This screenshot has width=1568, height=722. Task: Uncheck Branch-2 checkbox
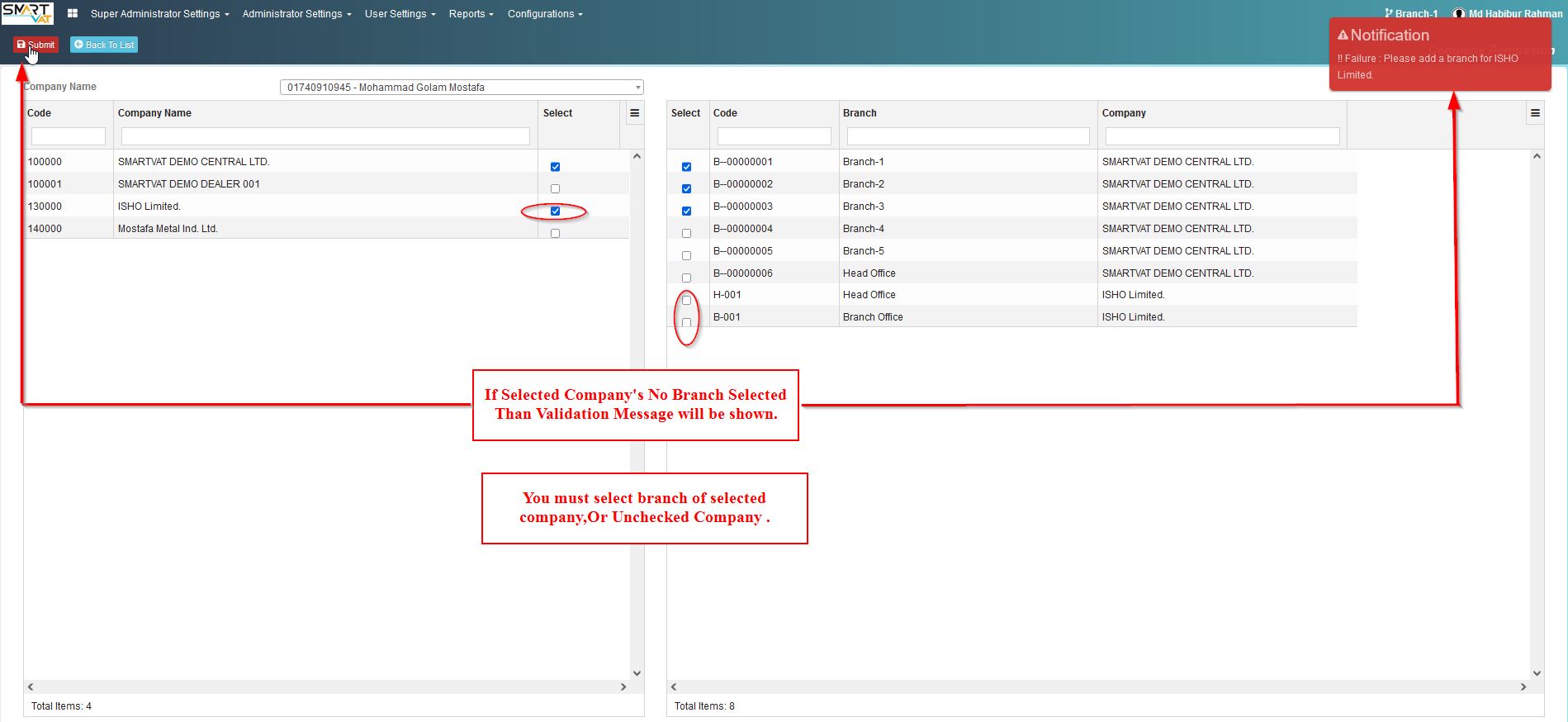[686, 189]
